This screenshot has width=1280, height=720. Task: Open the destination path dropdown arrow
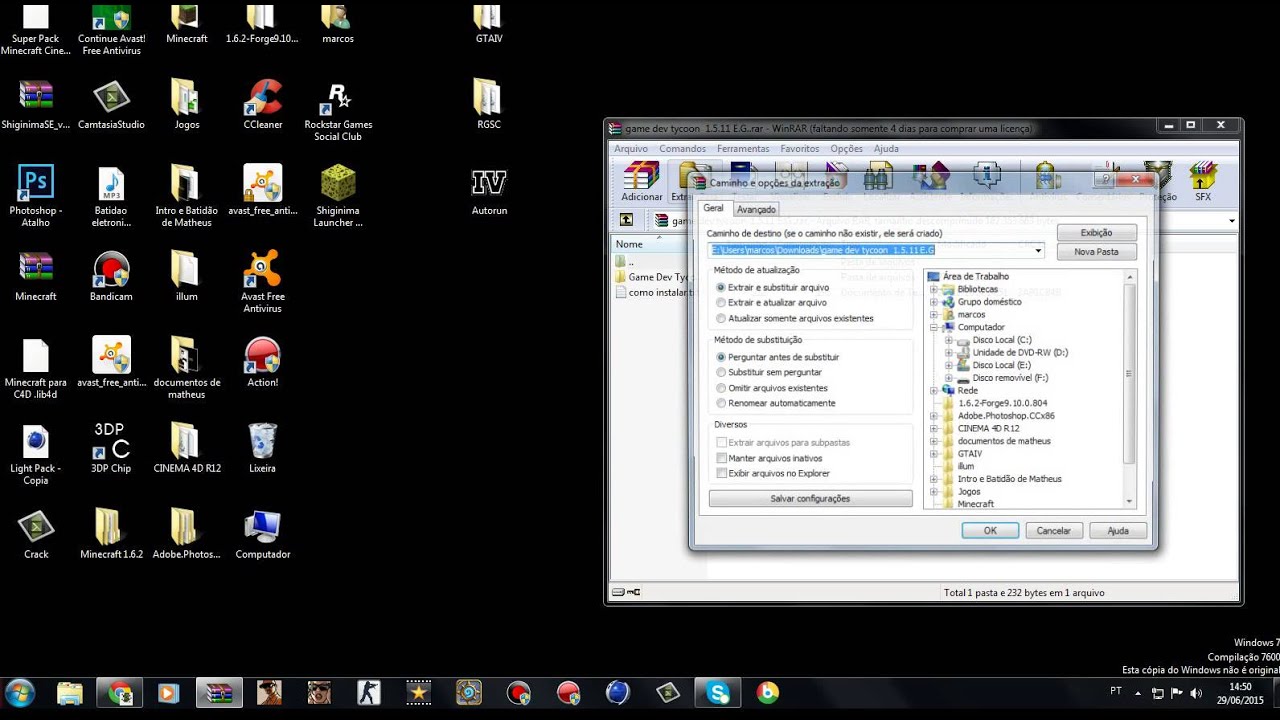[1038, 250]
